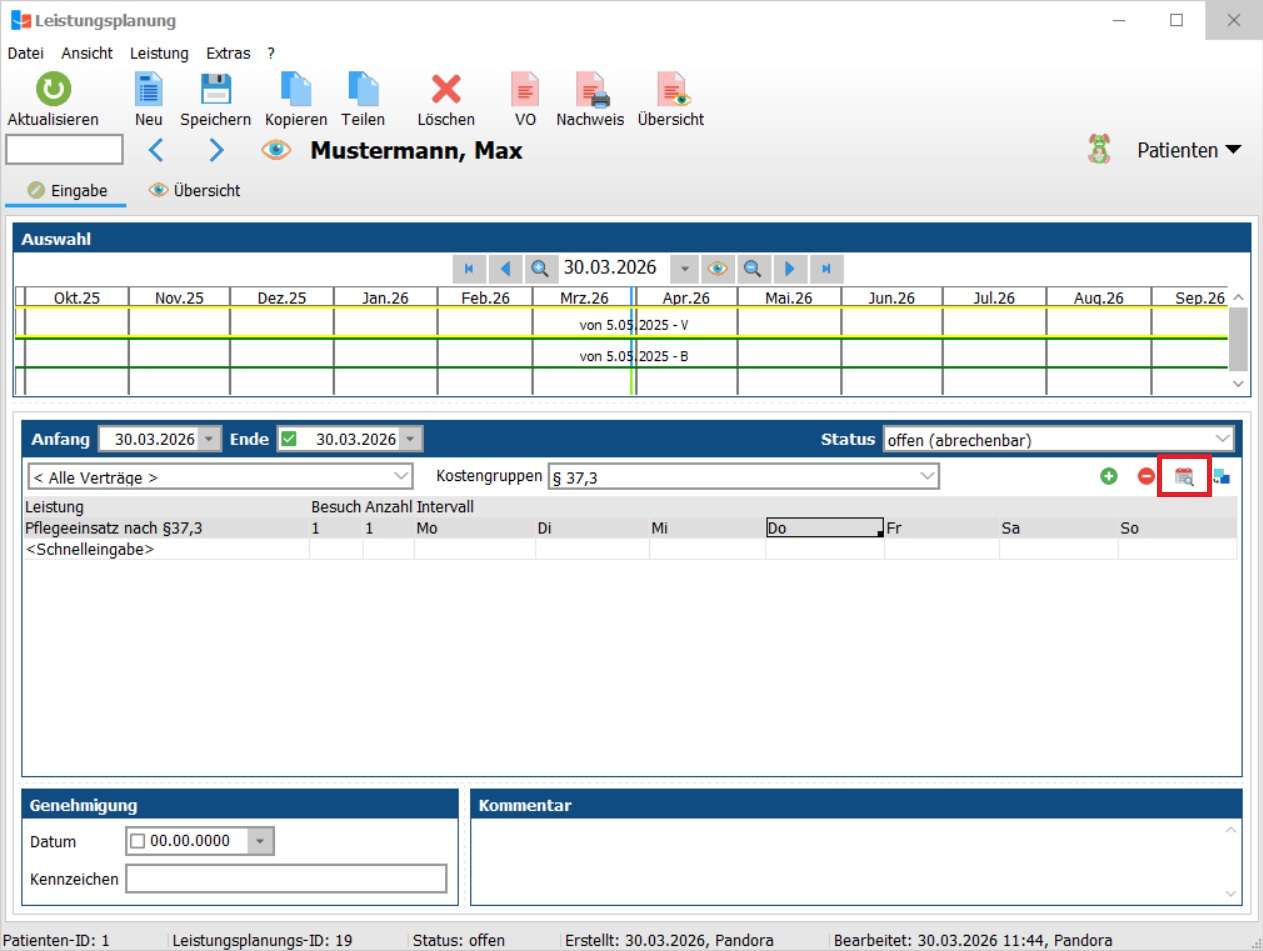
Task: Click the Aktualisieren refresh icon
Action: [x=53, y=90]
